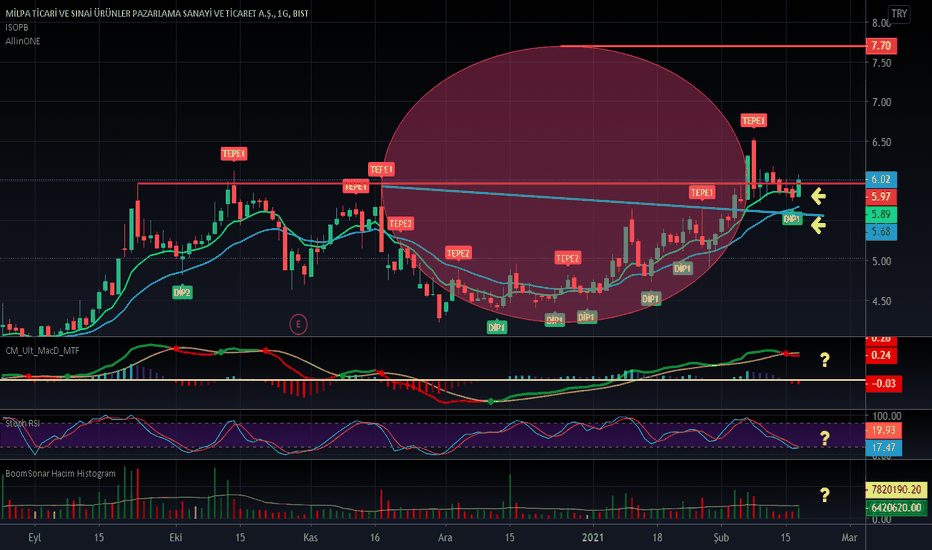Click the 'Şub' date axis label
This screenshot has height=550, width=932.
[x=721, y=538]
